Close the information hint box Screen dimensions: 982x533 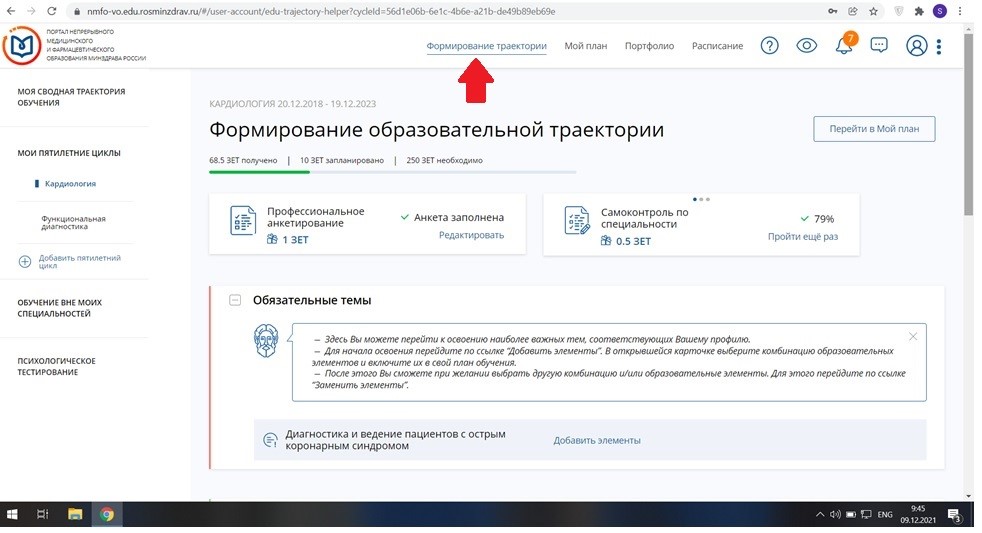[912, 337]
